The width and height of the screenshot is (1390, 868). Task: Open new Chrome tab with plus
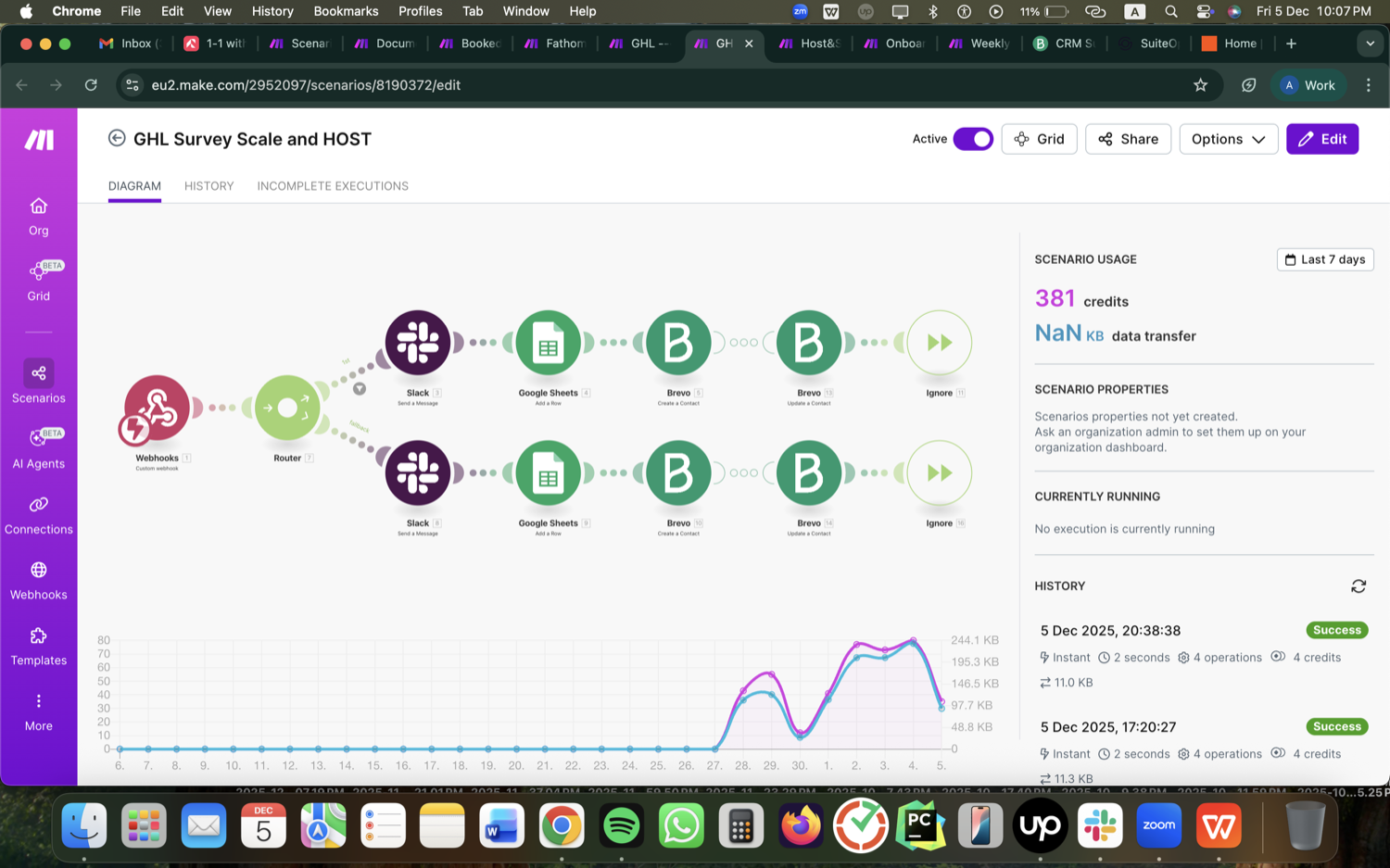click(x=1291, y=44)
